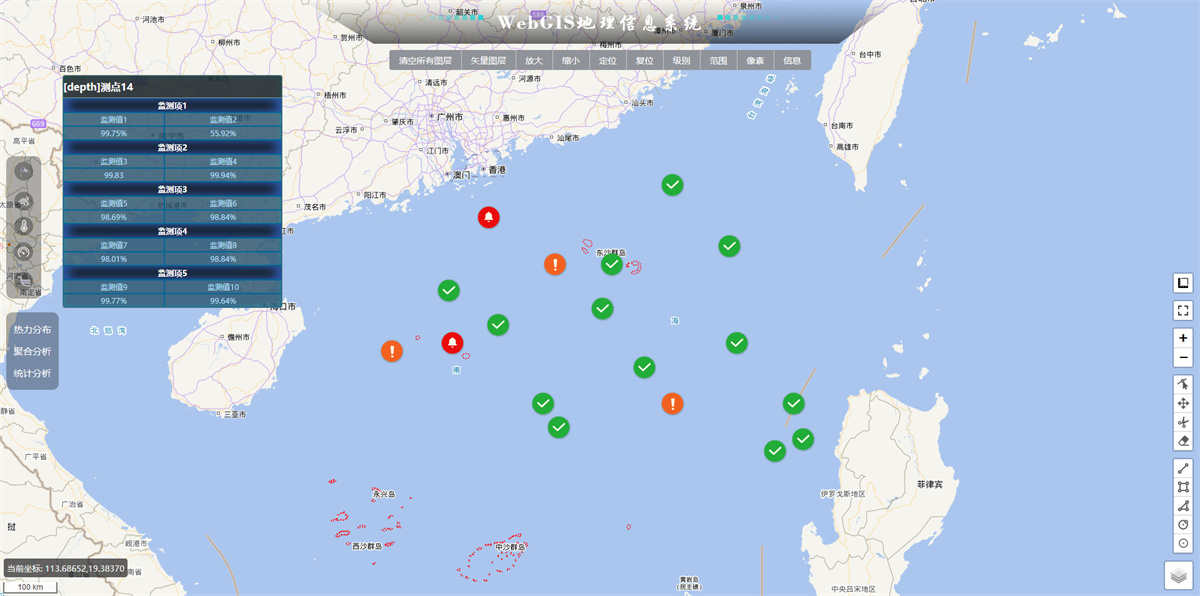The height and width of the screenshot is (596, 1200).
Task: Choose 定位 in the top toolbar
Action: pos(607,60)
